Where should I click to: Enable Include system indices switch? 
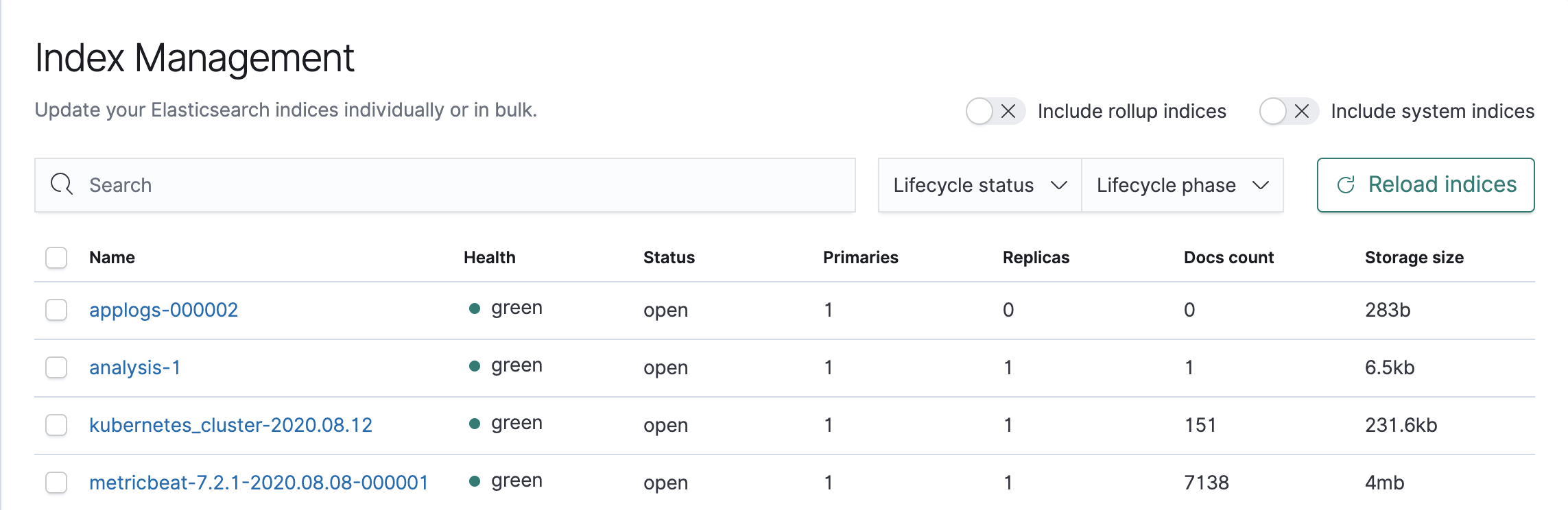1289,111
